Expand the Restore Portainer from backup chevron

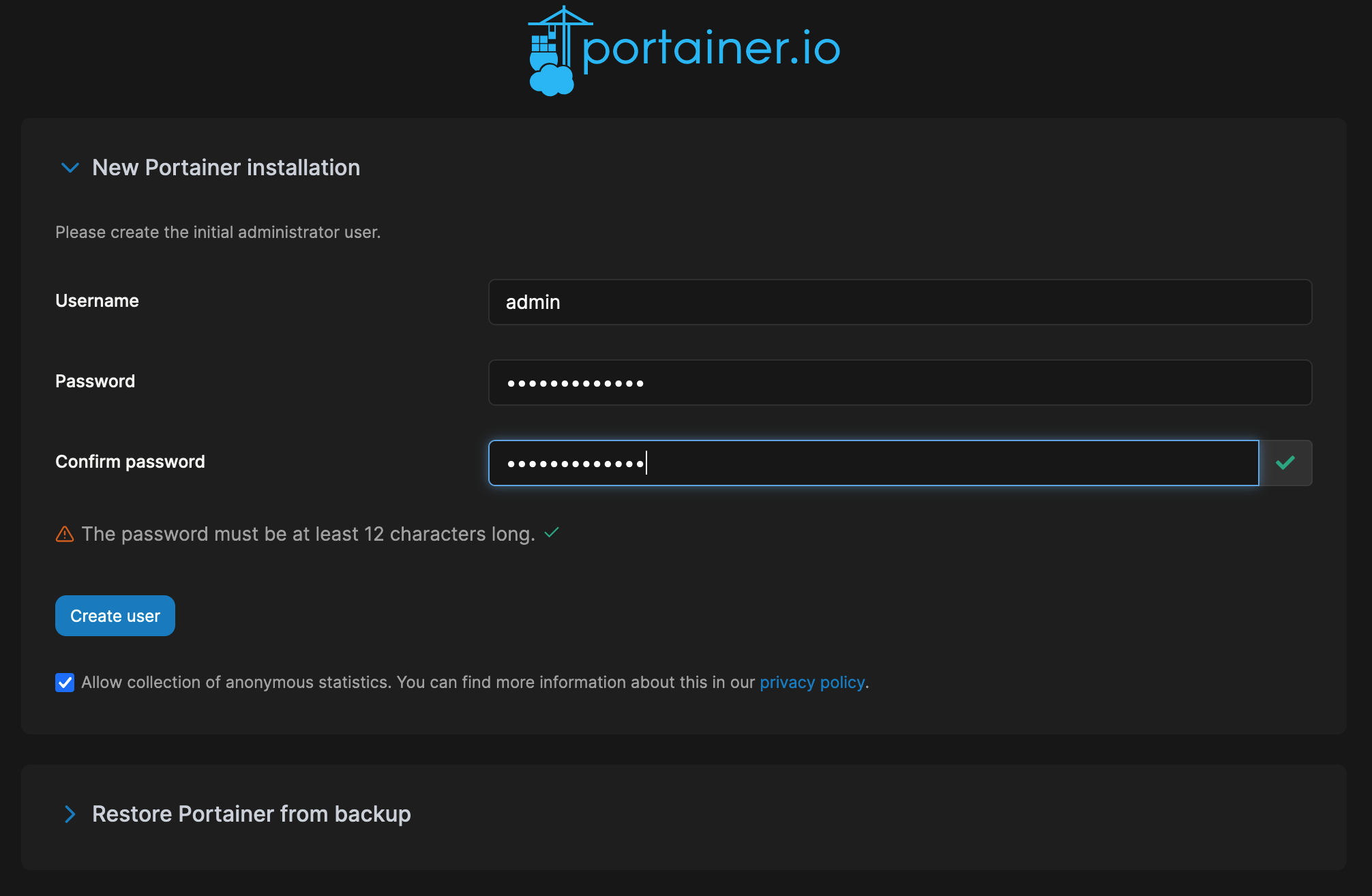70,814
